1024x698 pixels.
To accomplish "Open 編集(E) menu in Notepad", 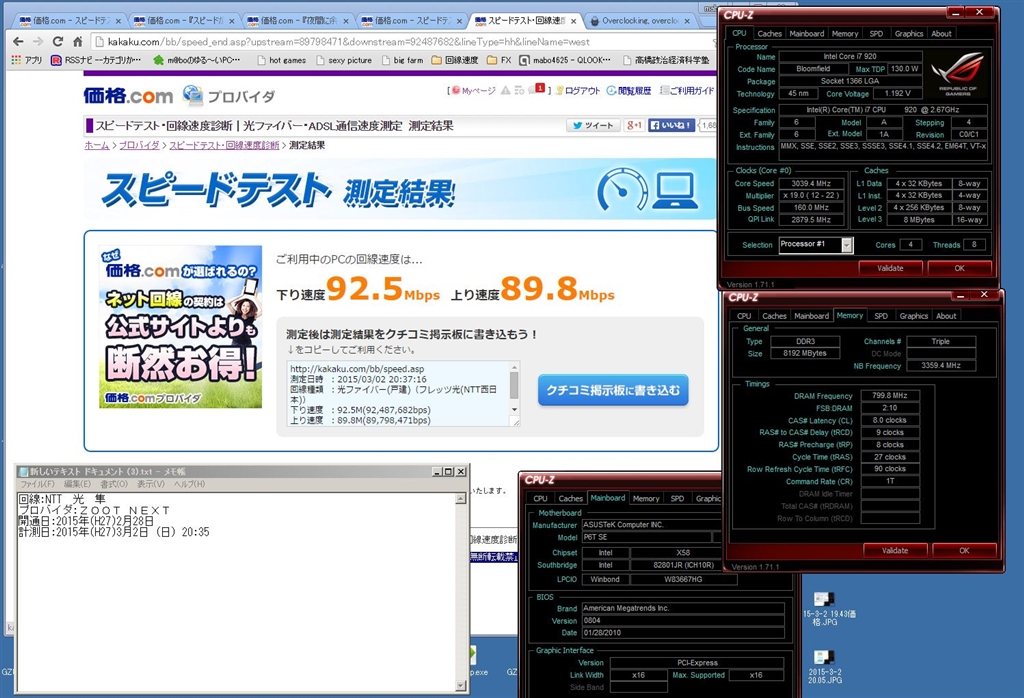I will tap(77, 484).
